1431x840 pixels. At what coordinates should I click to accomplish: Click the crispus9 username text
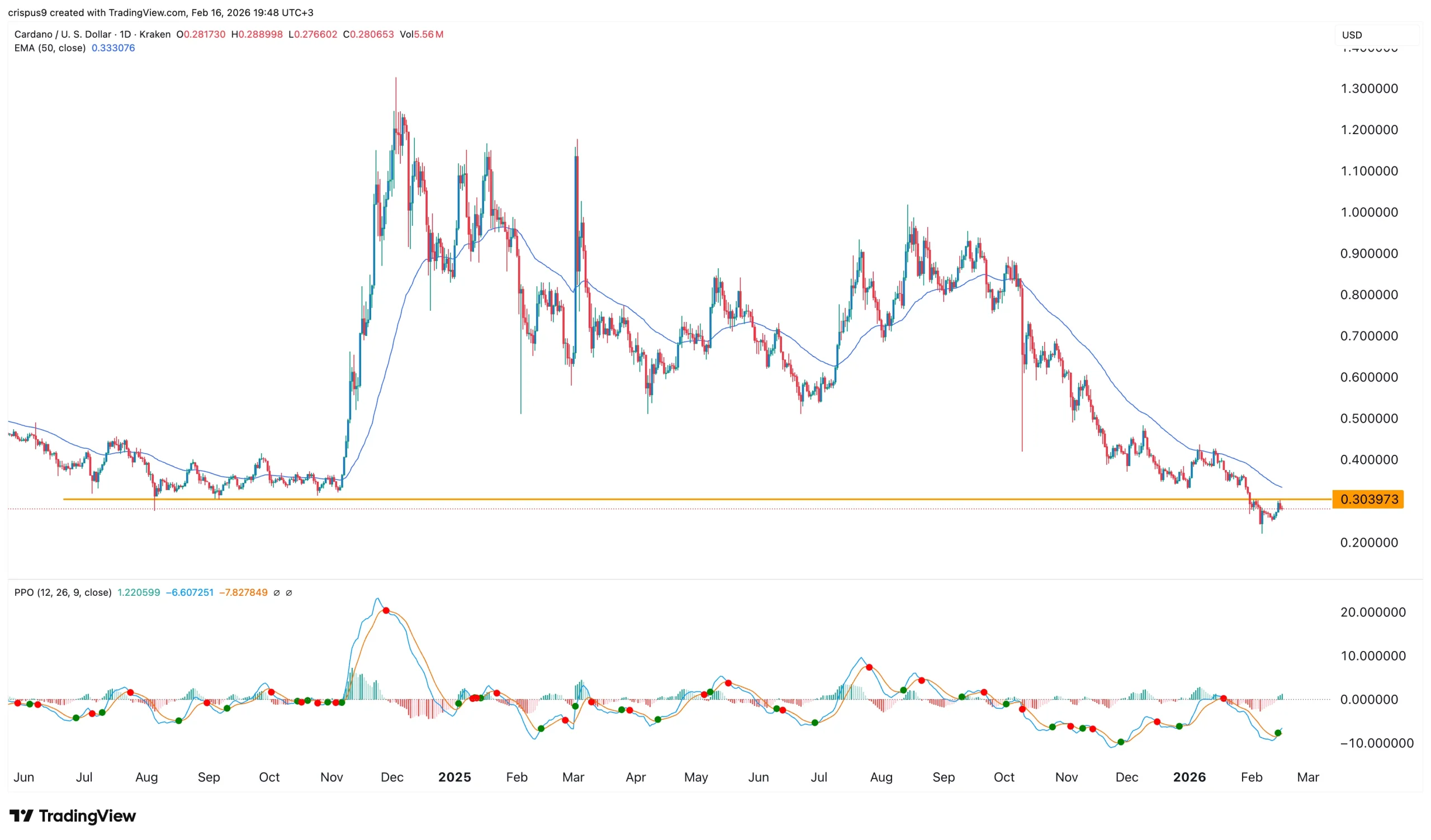(x=29, y=12)
